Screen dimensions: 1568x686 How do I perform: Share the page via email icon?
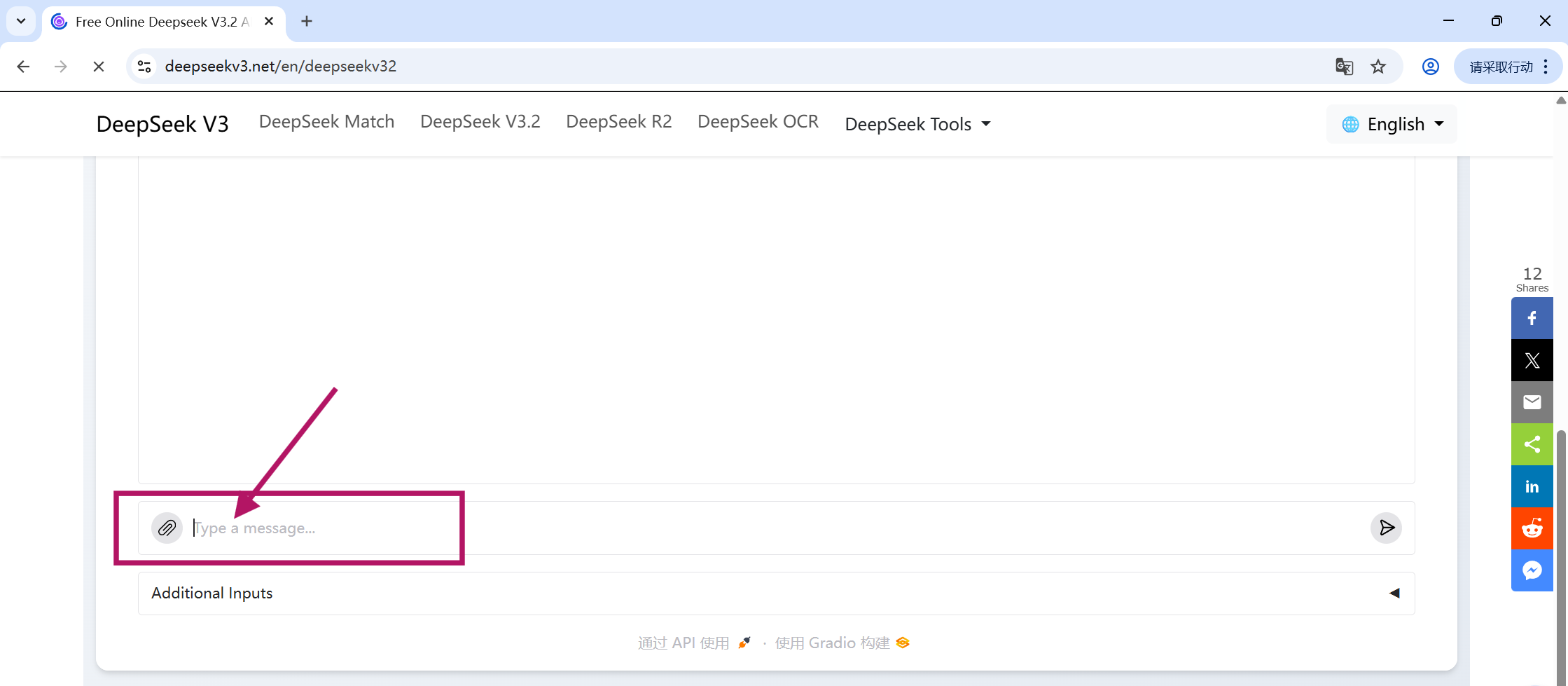point(1532,402)
